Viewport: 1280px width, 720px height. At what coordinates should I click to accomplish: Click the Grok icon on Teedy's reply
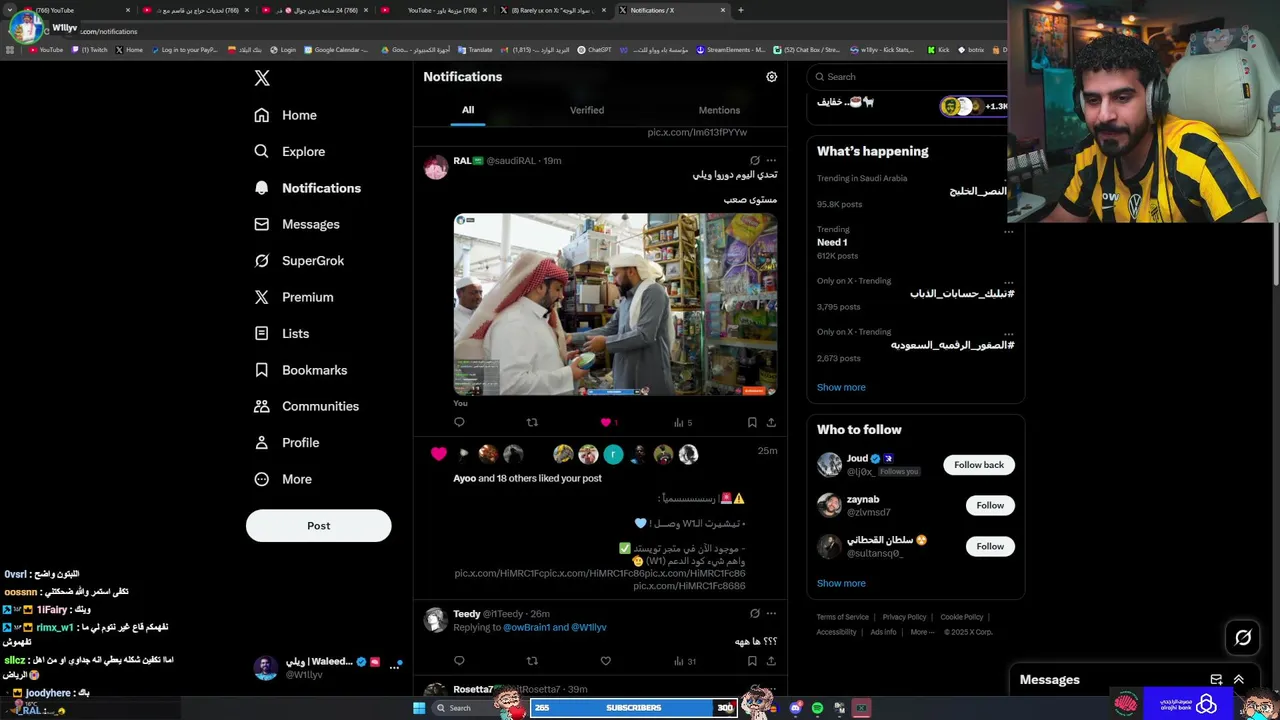755,613
